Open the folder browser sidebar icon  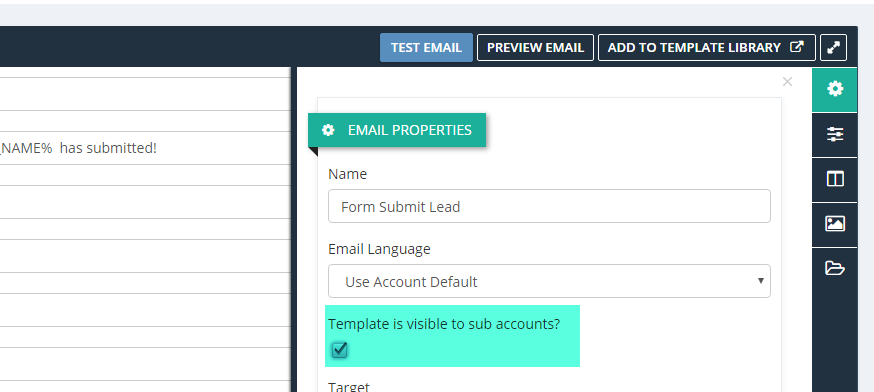point(834,268)
